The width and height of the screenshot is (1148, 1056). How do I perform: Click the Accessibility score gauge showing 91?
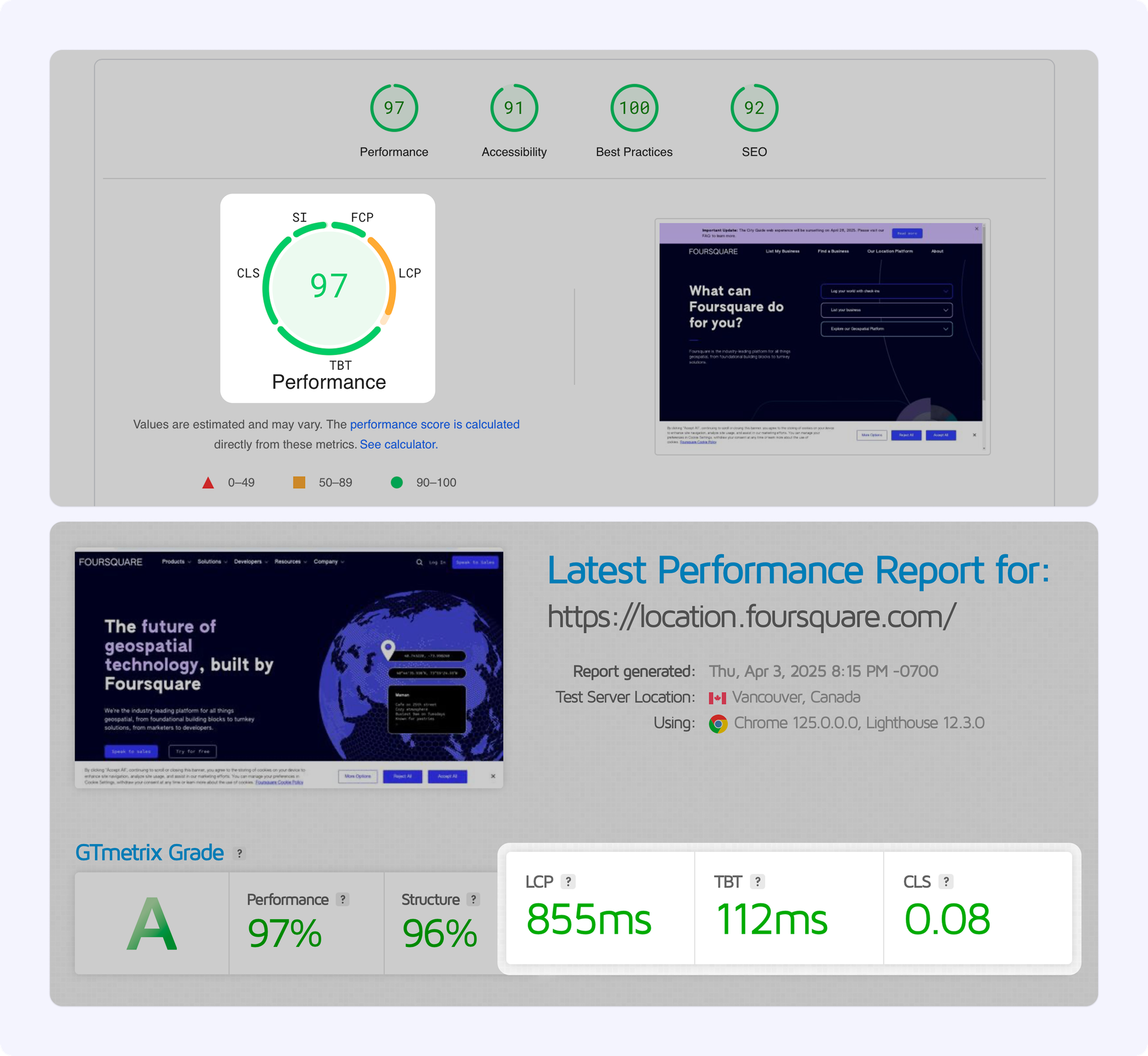pos(514,108)
